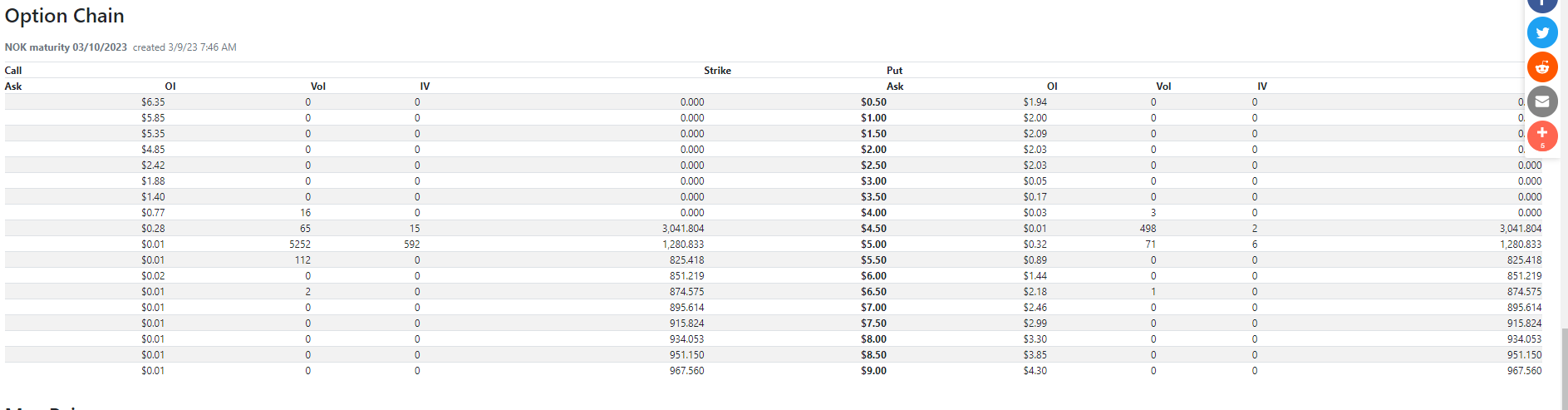Share page via Twitter icon
1568x410 pixels.
tap(1542, 33)
